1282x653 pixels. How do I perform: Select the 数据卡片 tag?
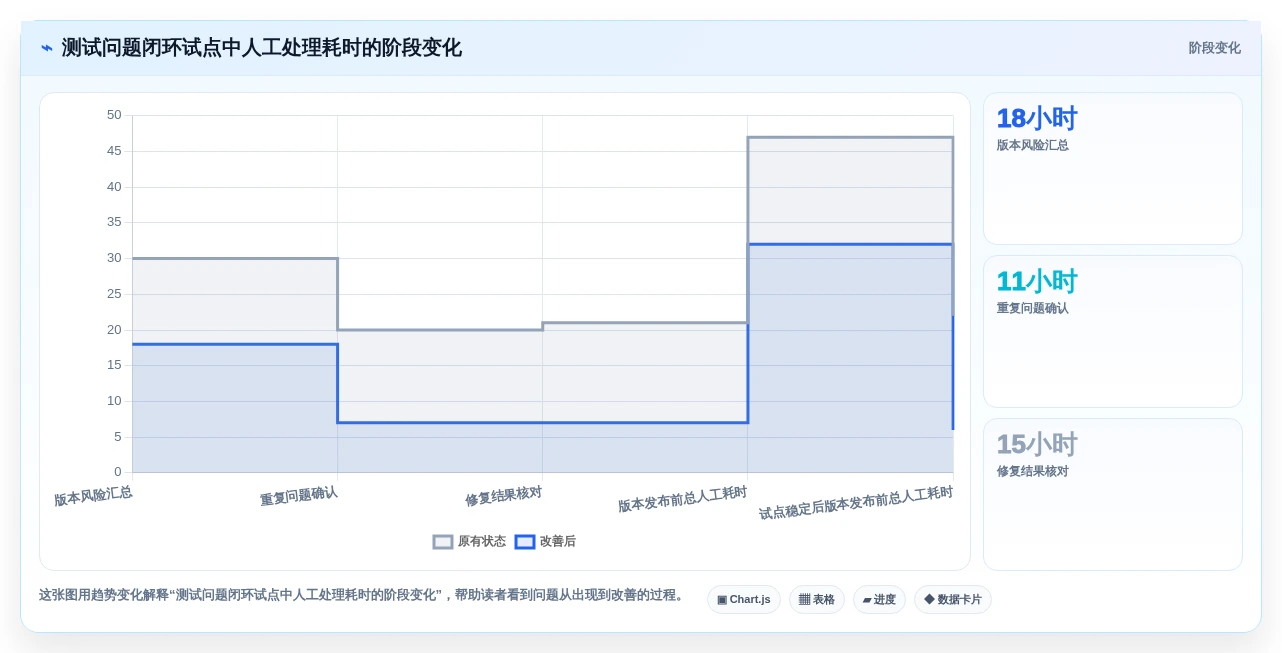click(x=953, y=600)
